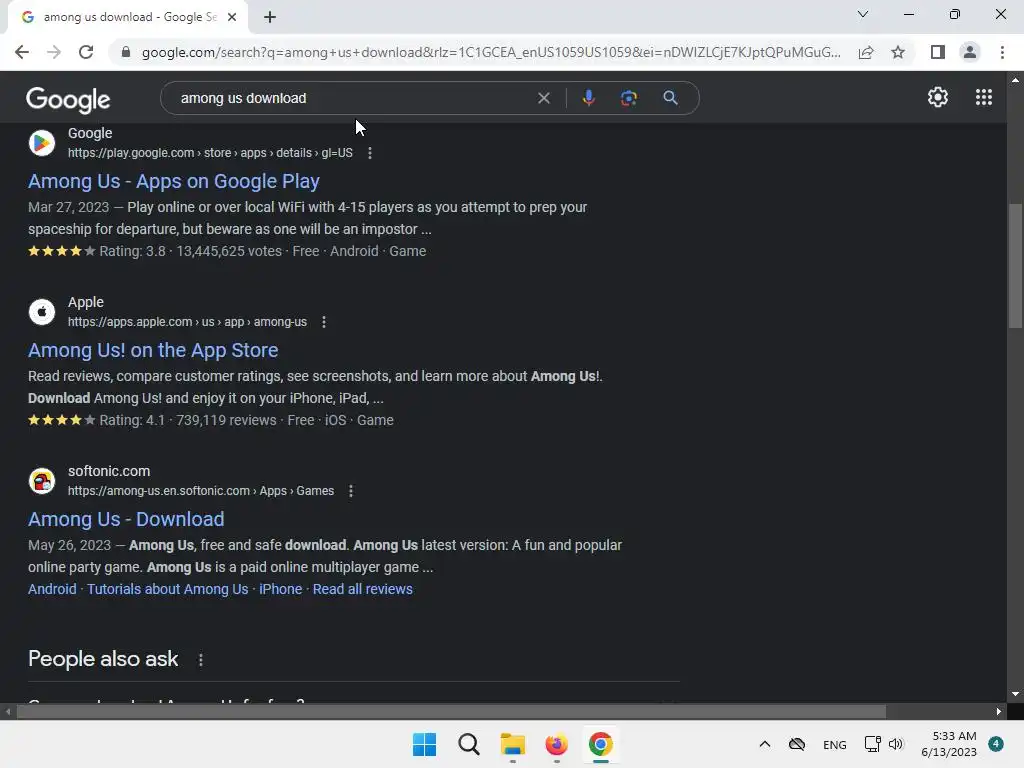The height and width of the screenshot is (768, 1024).
Task: Open Tutorials about Among Us sitelink
Action: (168, 589)
